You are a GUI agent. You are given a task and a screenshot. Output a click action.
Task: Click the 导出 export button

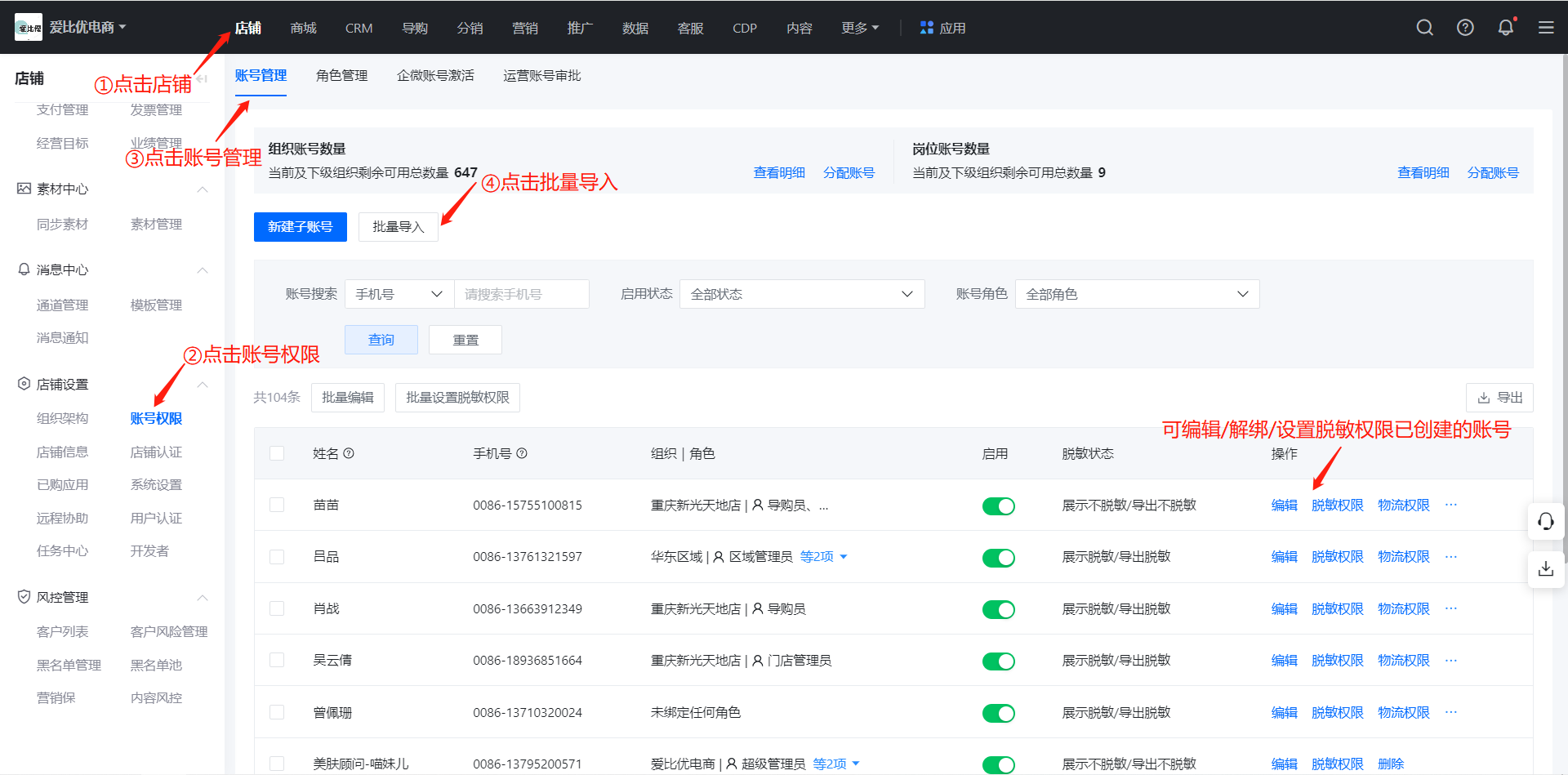point(1499,398)
